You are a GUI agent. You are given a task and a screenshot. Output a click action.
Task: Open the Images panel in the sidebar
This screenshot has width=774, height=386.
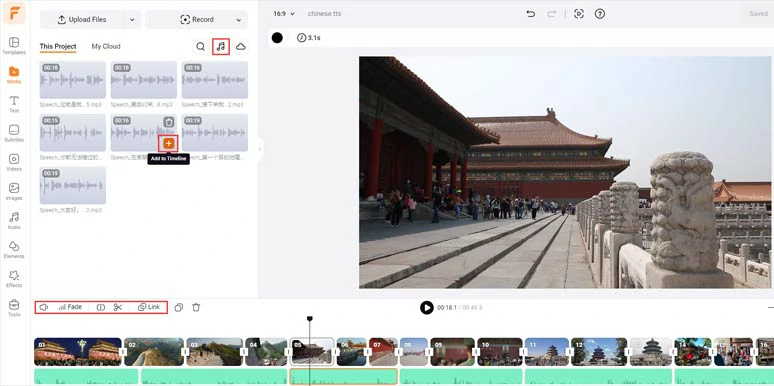click(14, 191)
